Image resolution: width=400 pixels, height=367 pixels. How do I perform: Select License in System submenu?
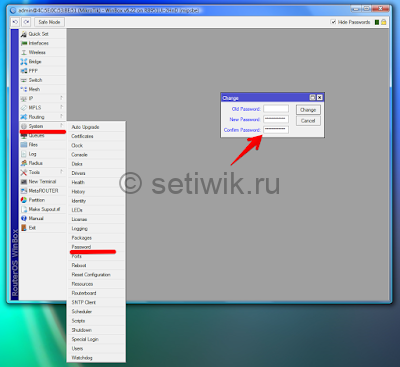click(96, 219)
